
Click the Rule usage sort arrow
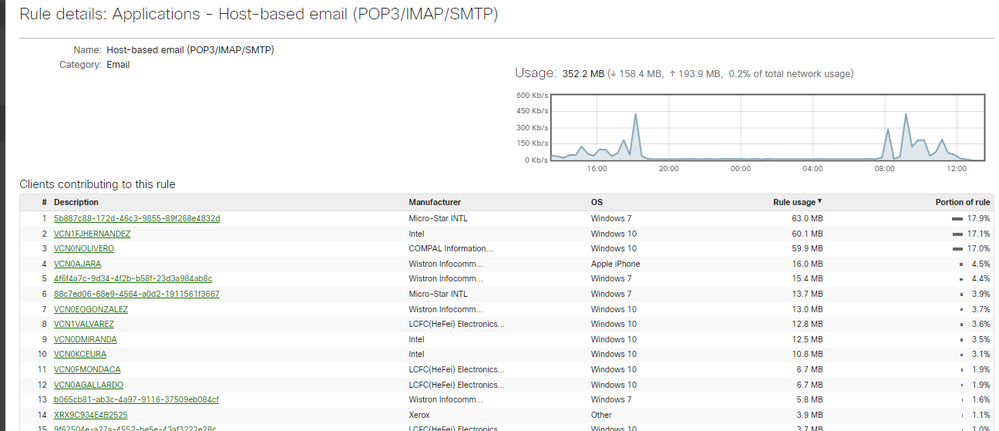[x=820, y=201]
